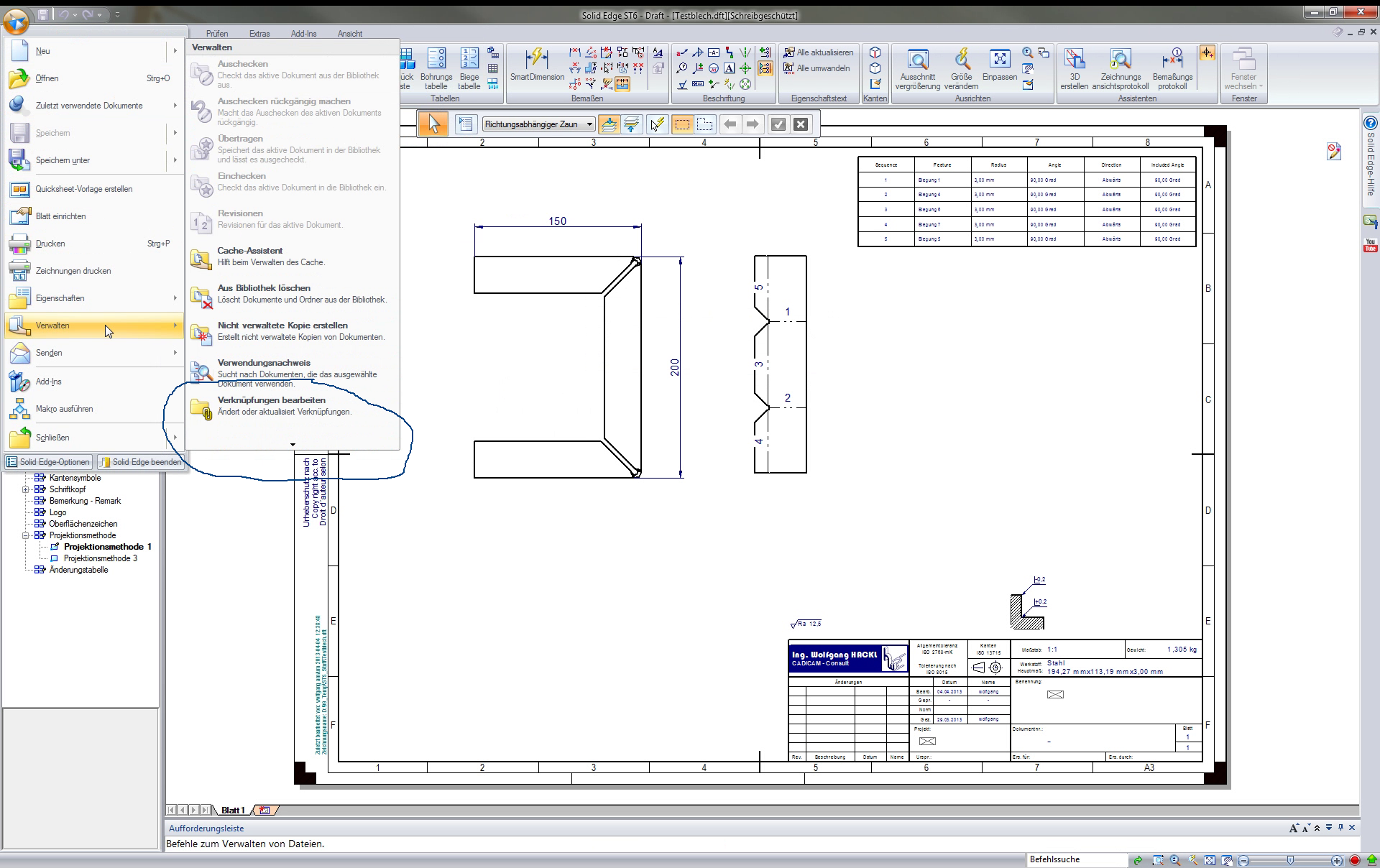Screen dimensions: 1380x868
Task: Toggle polygon fence selection mode
Action: (x=705, y=124)
